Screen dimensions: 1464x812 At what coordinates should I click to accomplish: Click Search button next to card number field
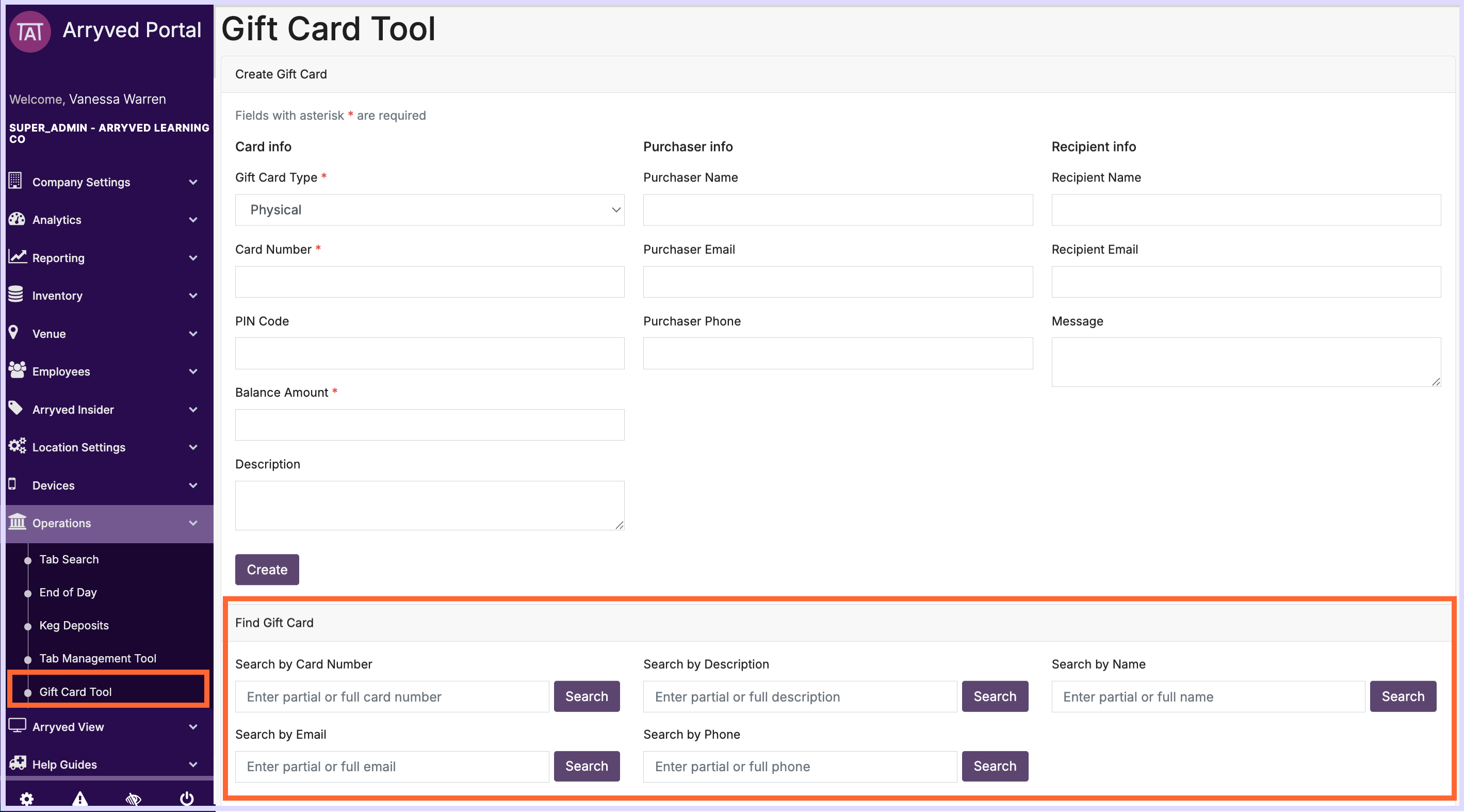(586, 696)
